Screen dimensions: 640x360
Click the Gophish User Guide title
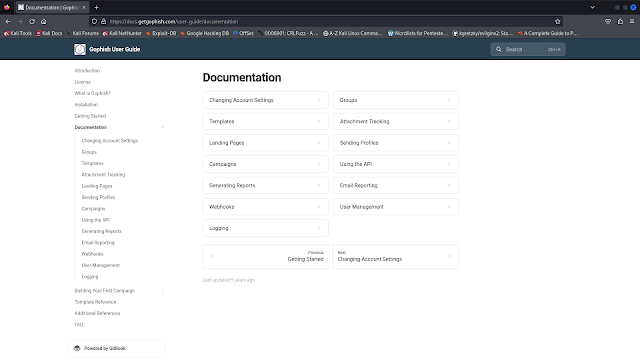click(x=115, y=49)
